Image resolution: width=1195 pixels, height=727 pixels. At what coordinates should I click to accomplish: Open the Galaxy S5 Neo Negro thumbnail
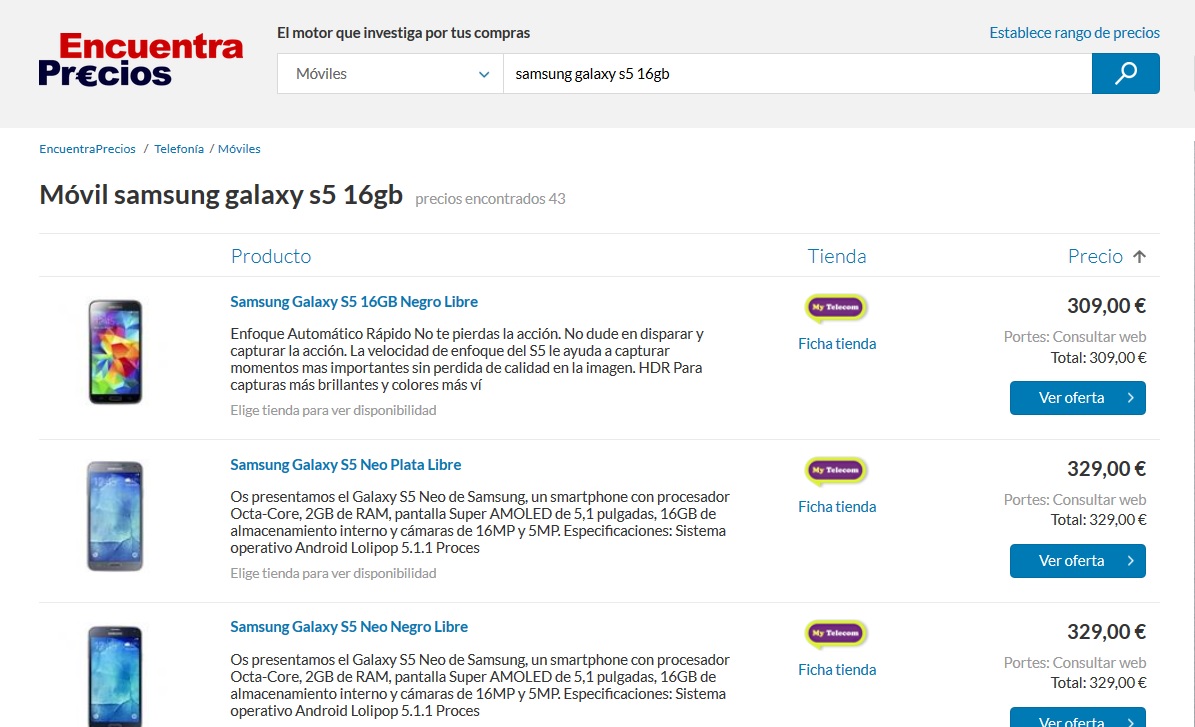pos(115,675)
